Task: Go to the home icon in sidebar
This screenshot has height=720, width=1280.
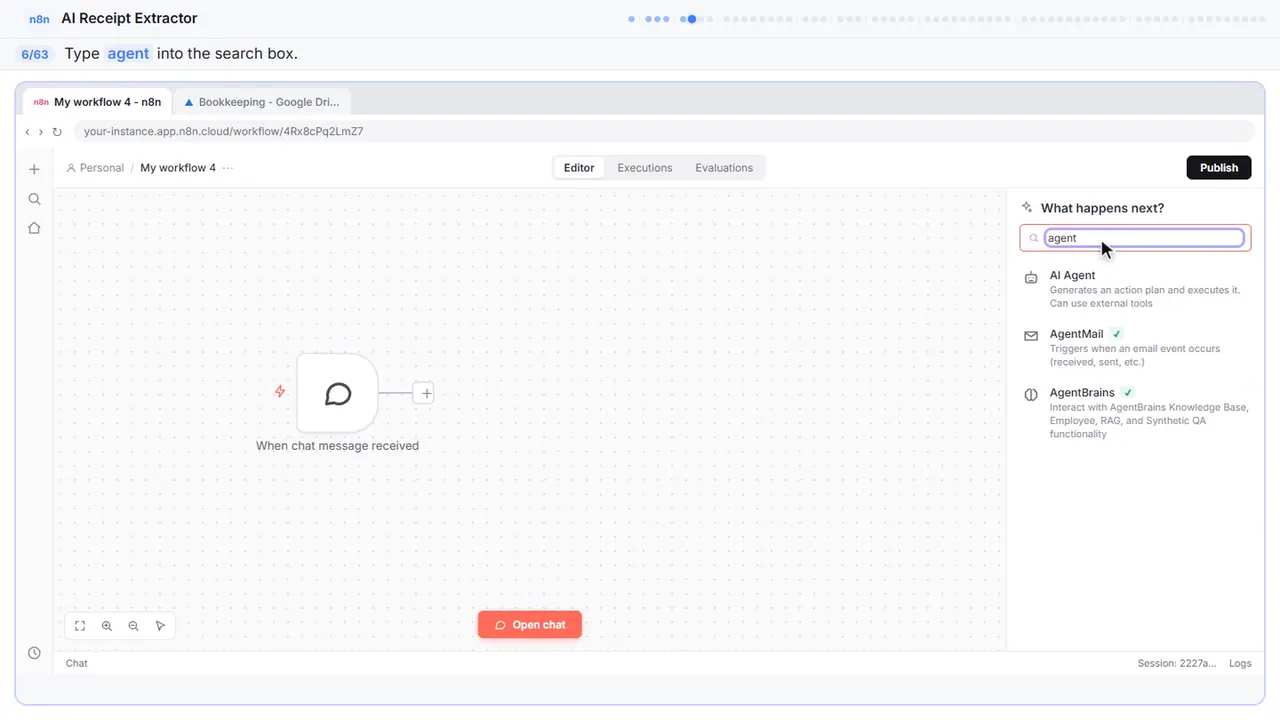Action: point(34,228)
